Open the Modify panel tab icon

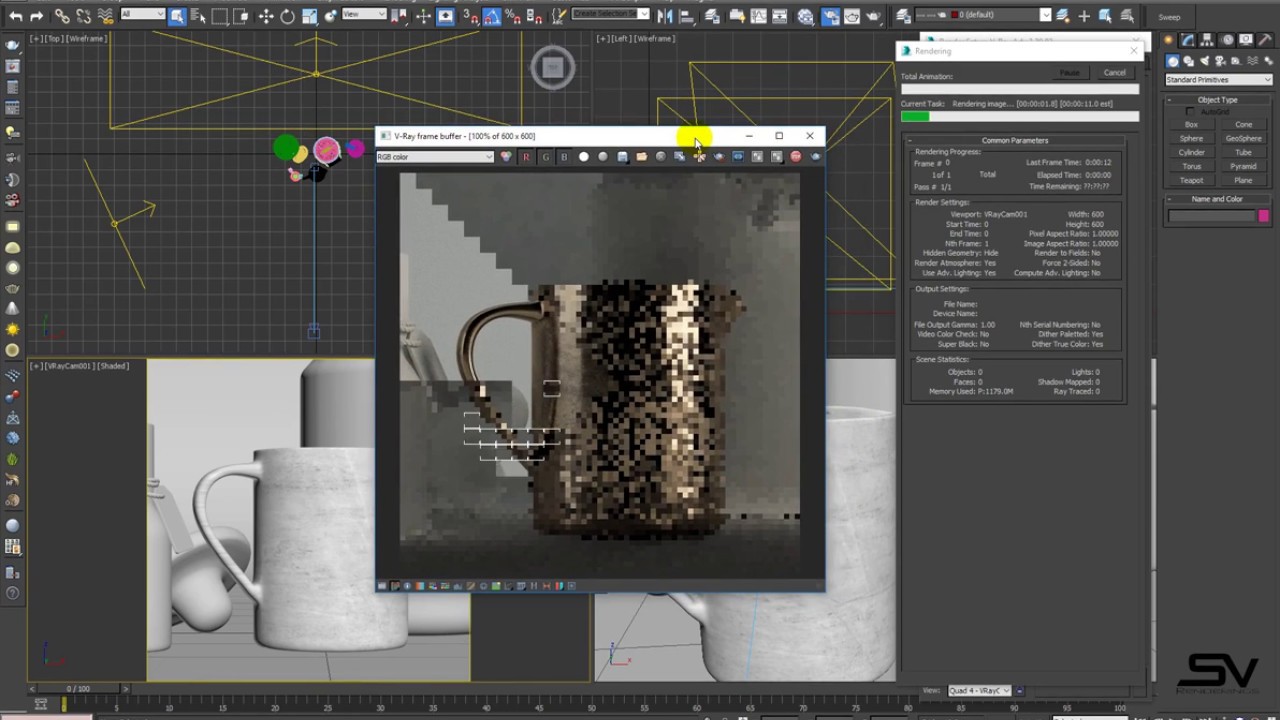point(1187,40)
